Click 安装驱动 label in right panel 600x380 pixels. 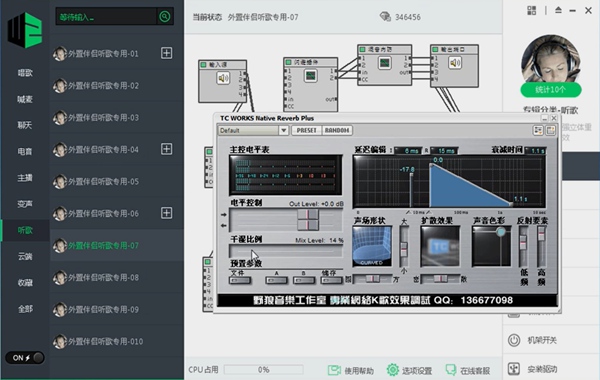point(542,369)
